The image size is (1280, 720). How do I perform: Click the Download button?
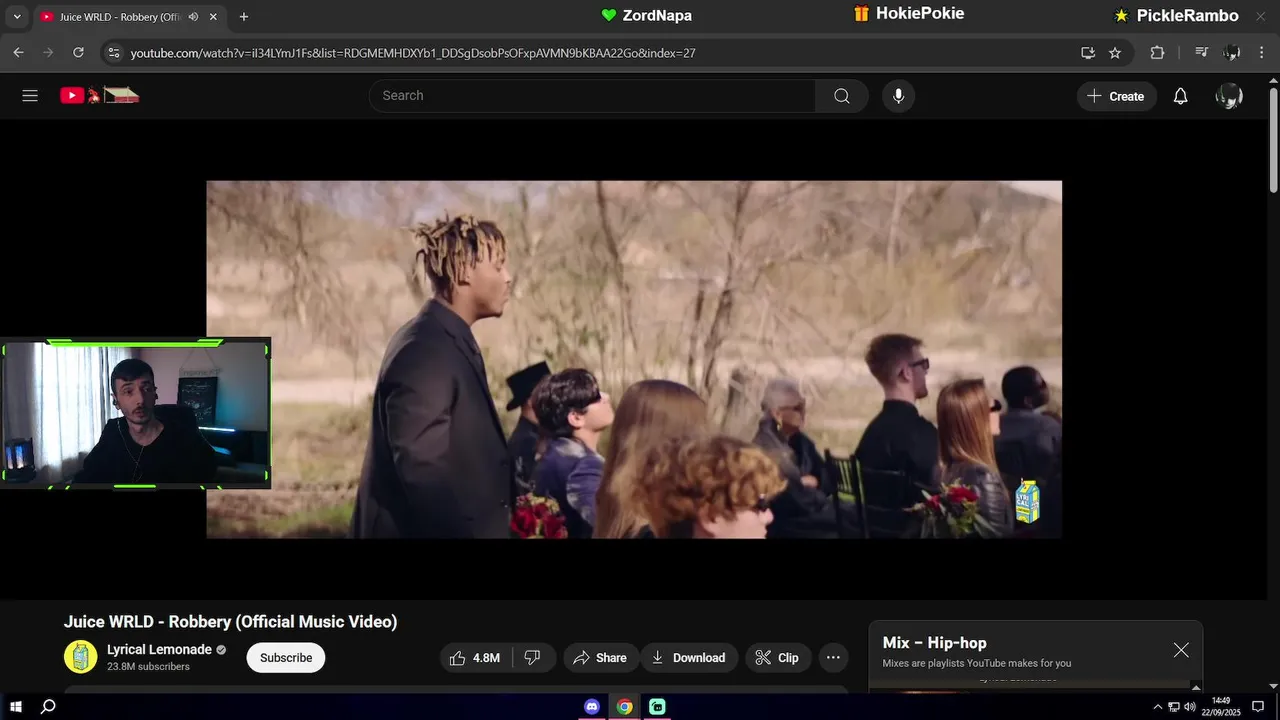pyautogui.click(x=688, y=657)
